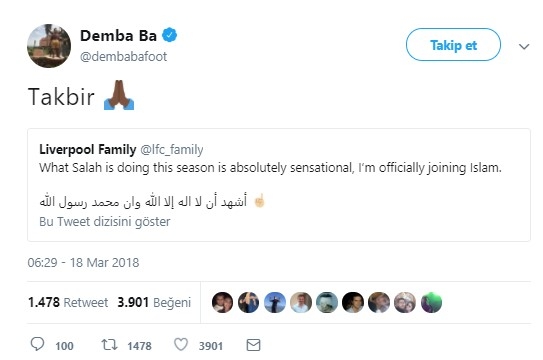
Task: Click the 06:29 - 18 Mar 2018 timestamp
Action: point(83,262)
